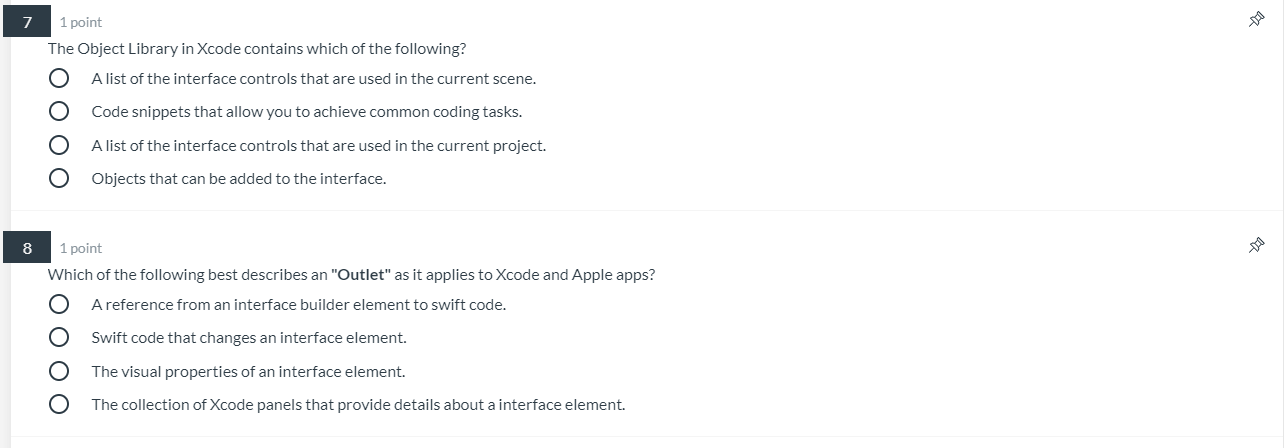1284x448 pixels.
Task: Click the "1 point" label of question 7
Action: (81, 22)
